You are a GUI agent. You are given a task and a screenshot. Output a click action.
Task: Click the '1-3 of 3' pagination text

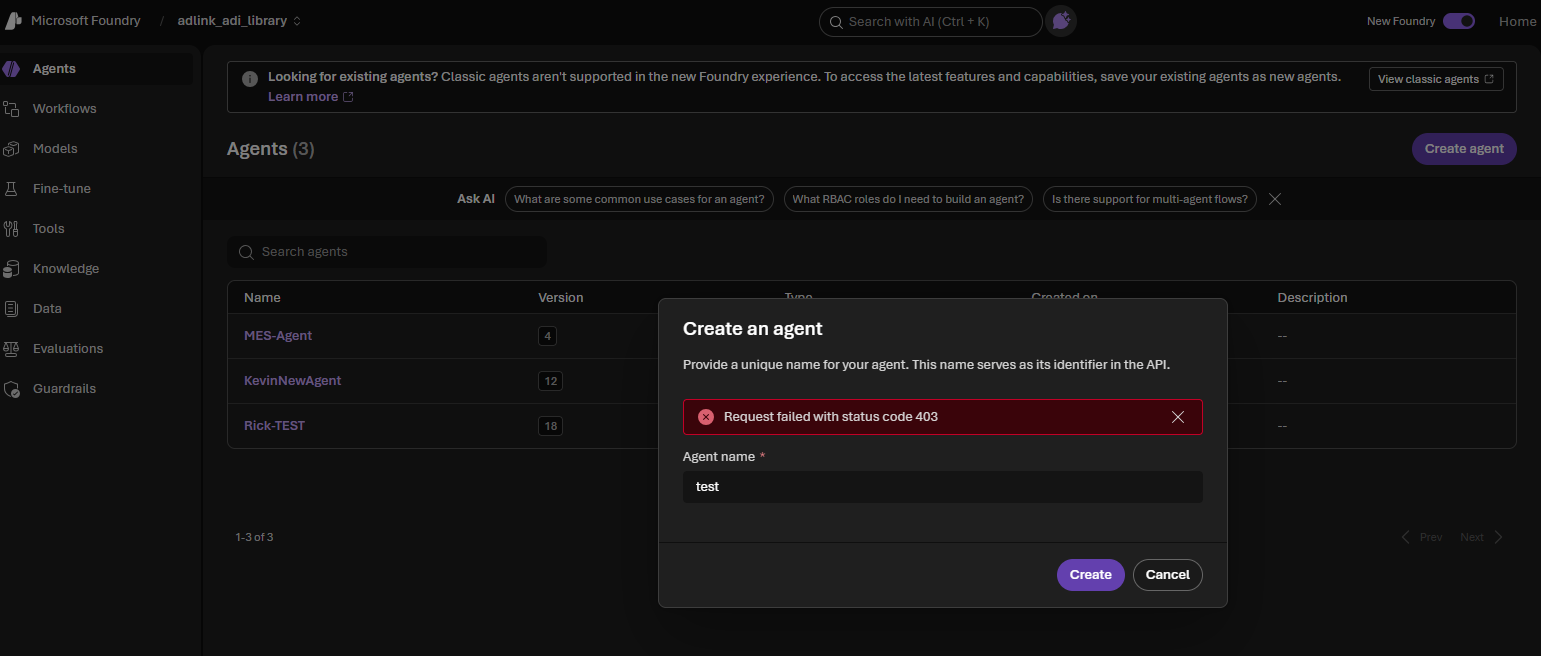(x=254, y=537)
